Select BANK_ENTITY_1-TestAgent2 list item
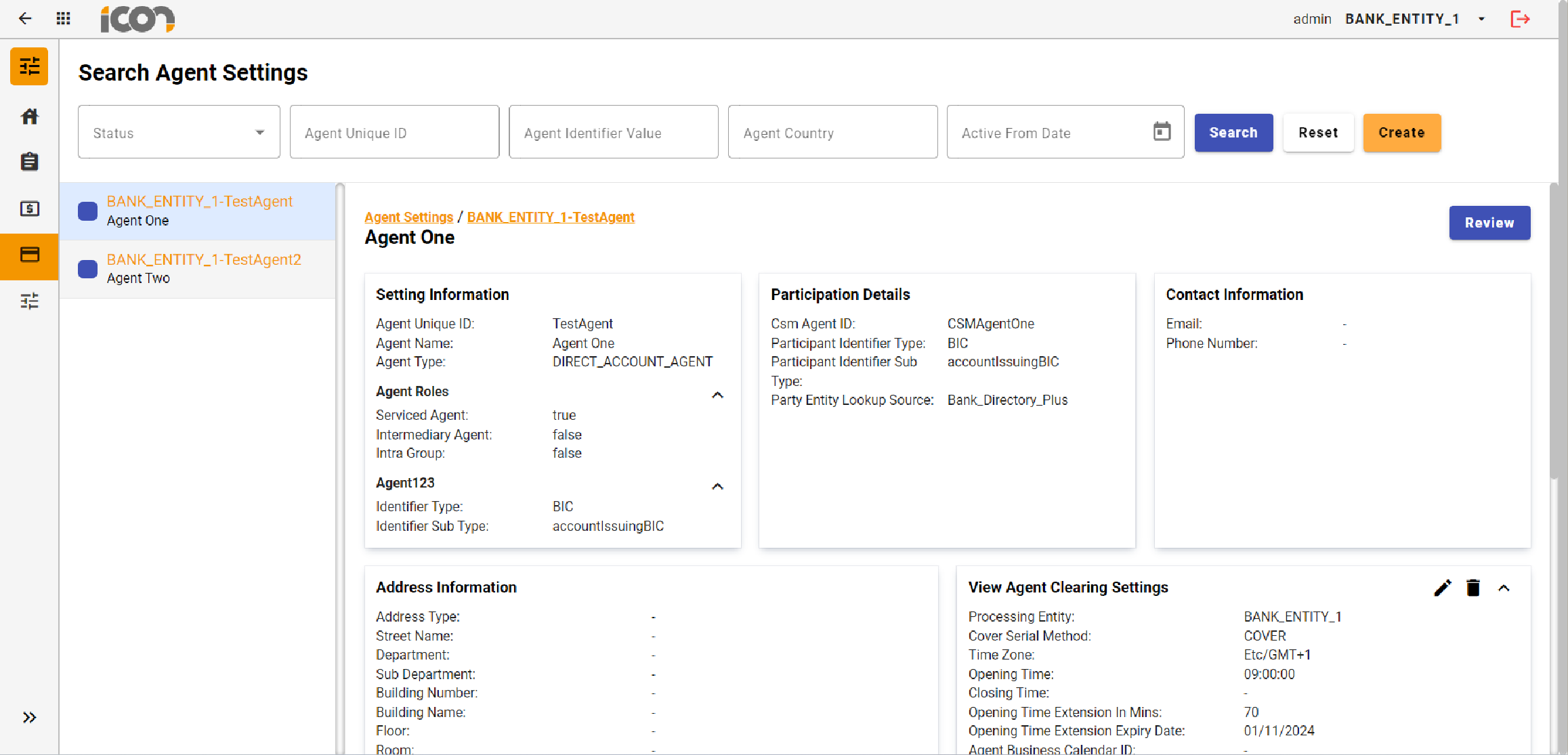 tap(203, 268)
